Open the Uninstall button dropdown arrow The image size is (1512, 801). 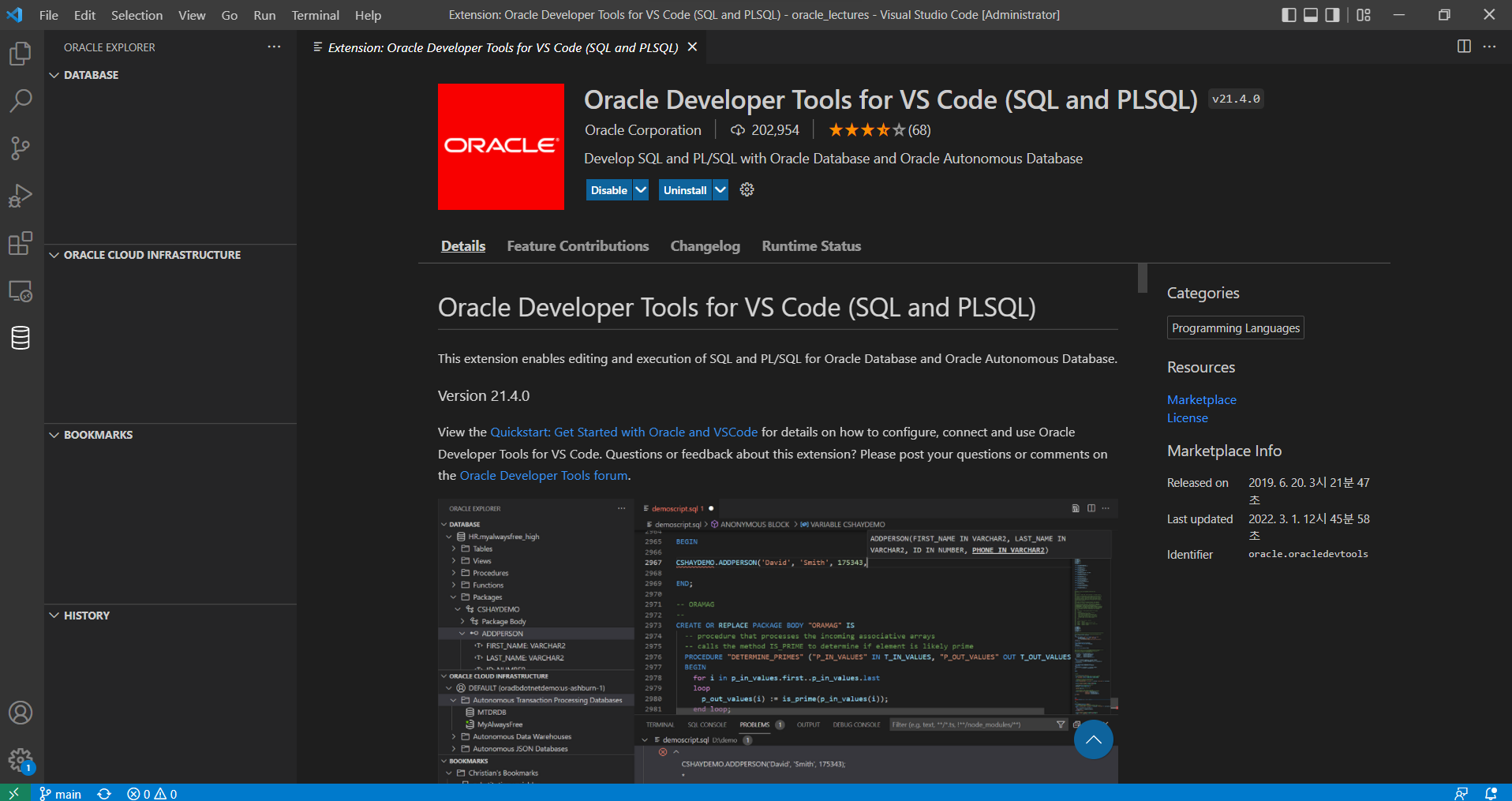[x=720, y=190]
